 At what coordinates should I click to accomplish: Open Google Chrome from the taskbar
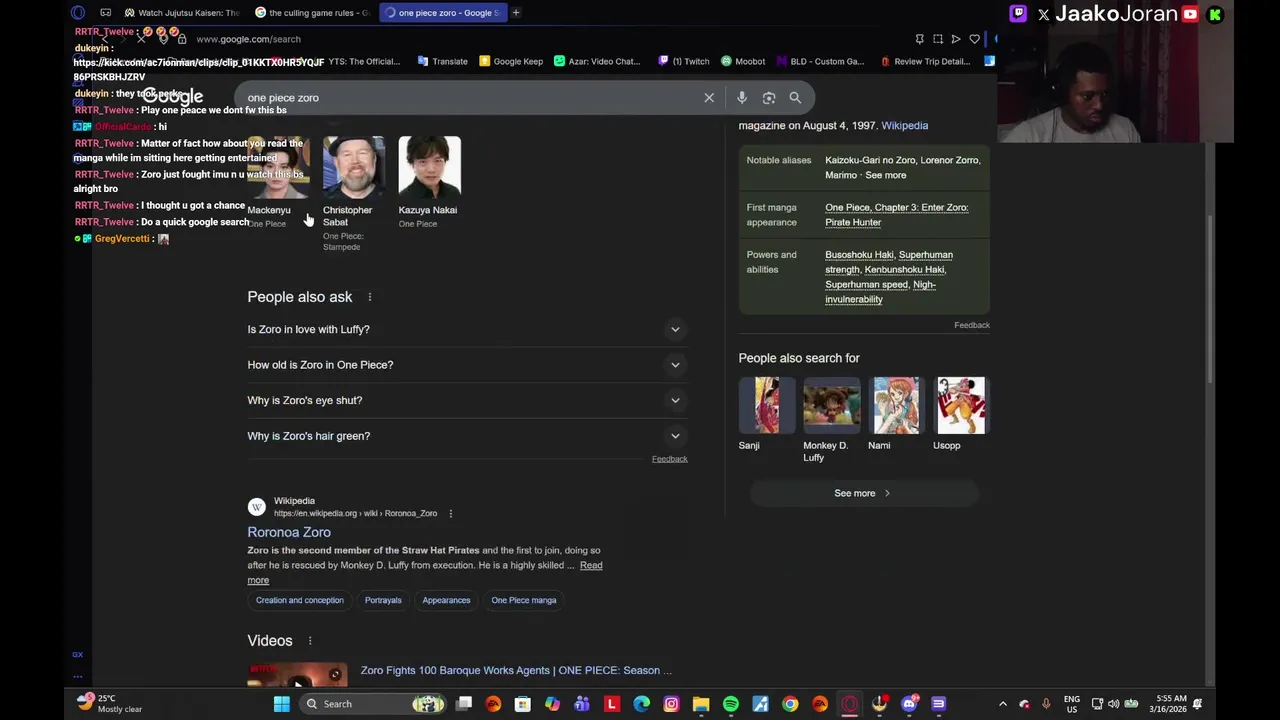pos(790,704)
